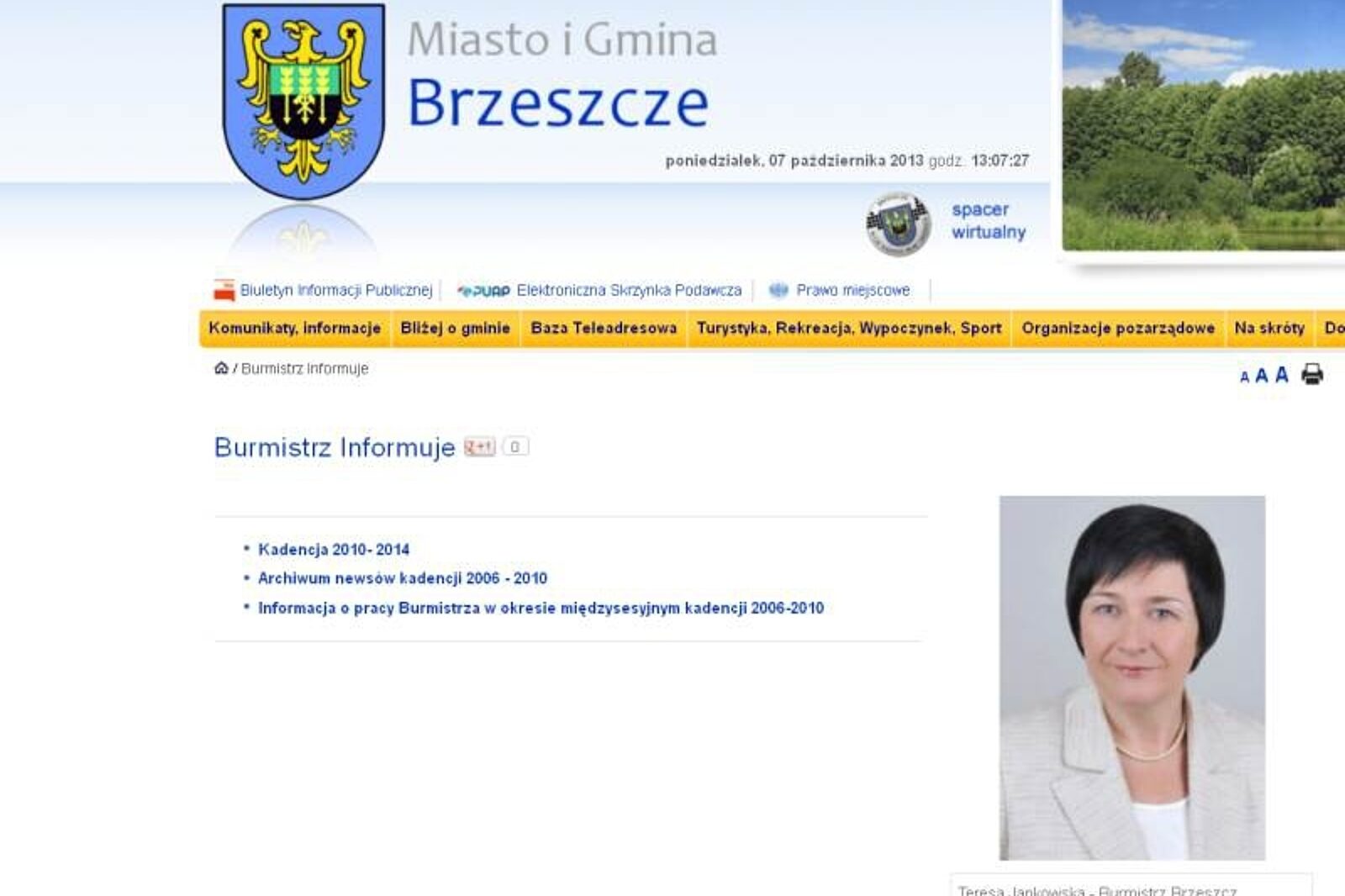Select the medium font size A

click(x=1261, y=376)
